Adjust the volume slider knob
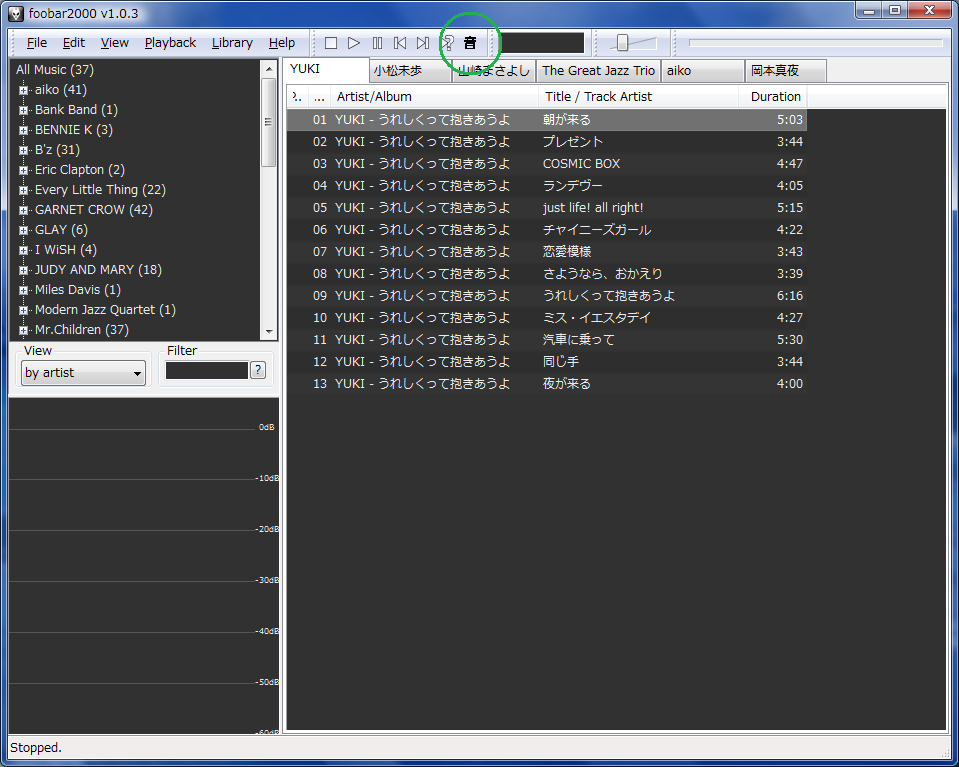The image size is (959, 767). pos(622,43)
